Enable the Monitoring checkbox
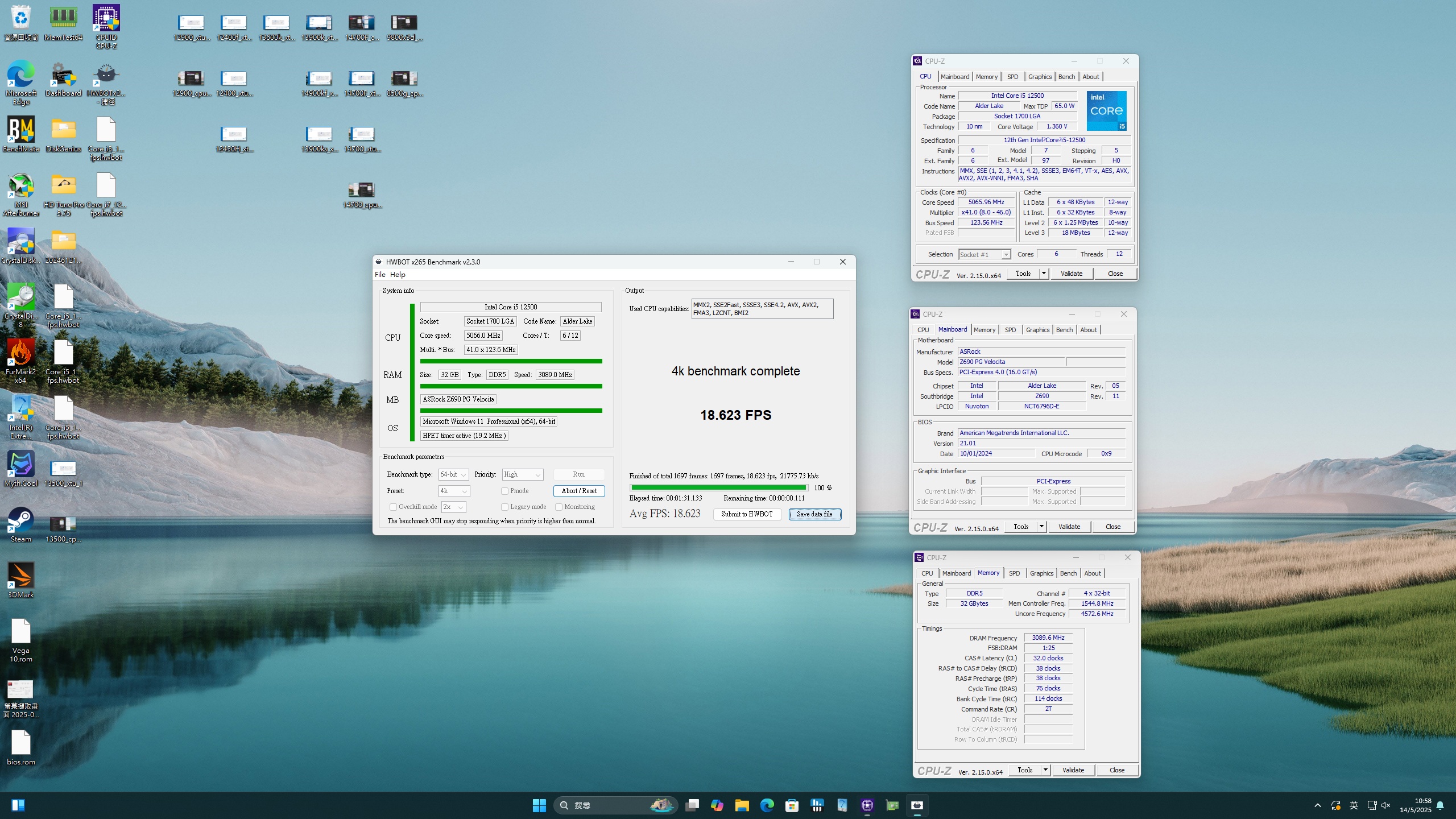Screen dimensions: 1456x819 click(559, 507)
